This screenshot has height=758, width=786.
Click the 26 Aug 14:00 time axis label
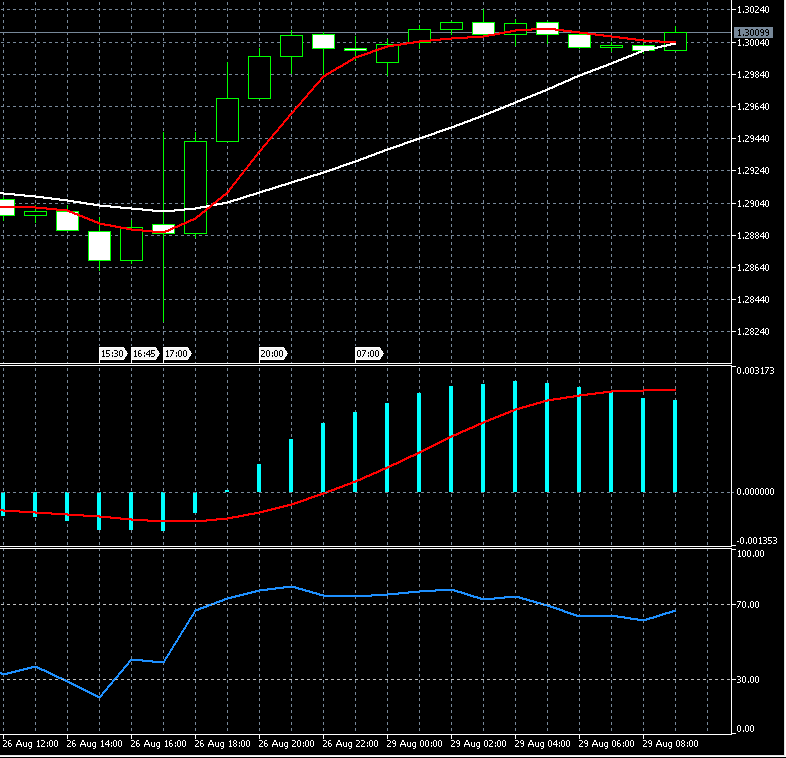click(x=95, y=744)
